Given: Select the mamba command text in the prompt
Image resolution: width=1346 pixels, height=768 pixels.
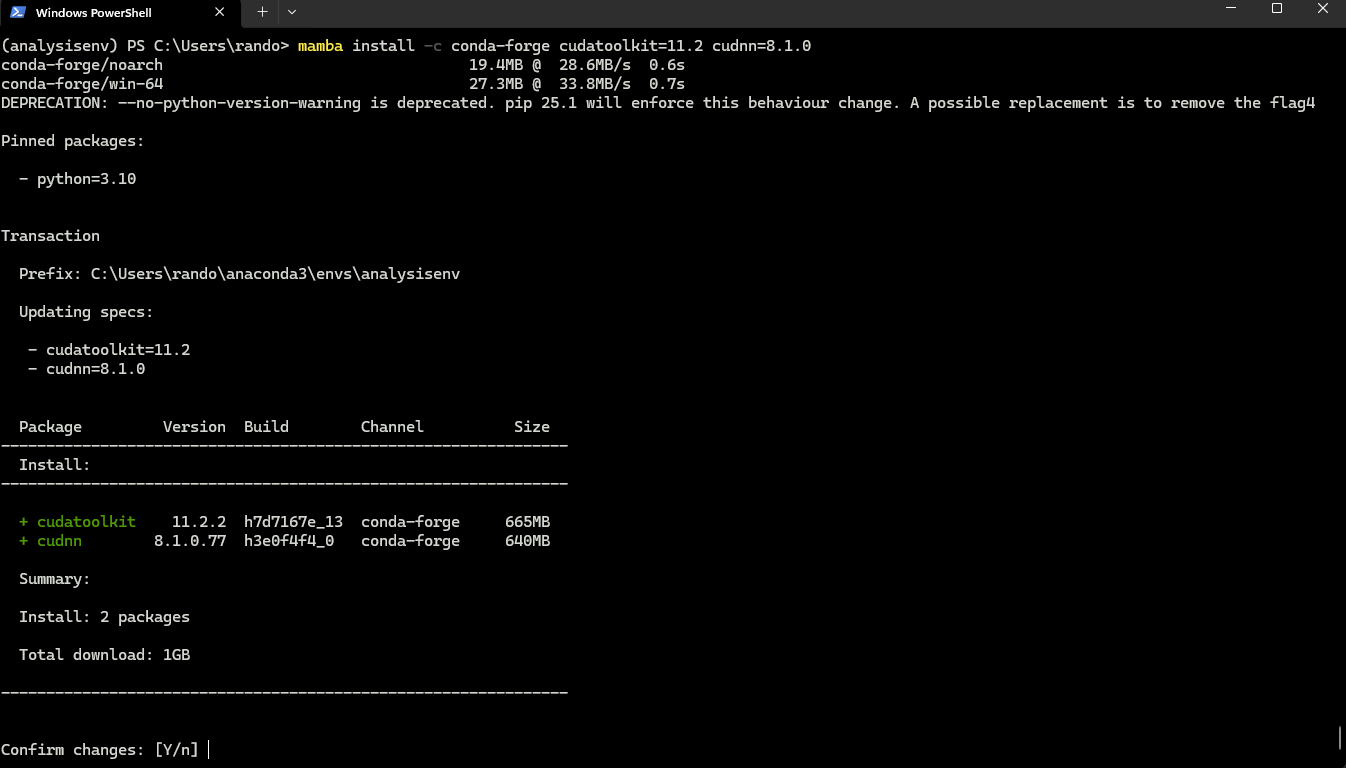Looking at the screenshot, I should pos(320,45).
